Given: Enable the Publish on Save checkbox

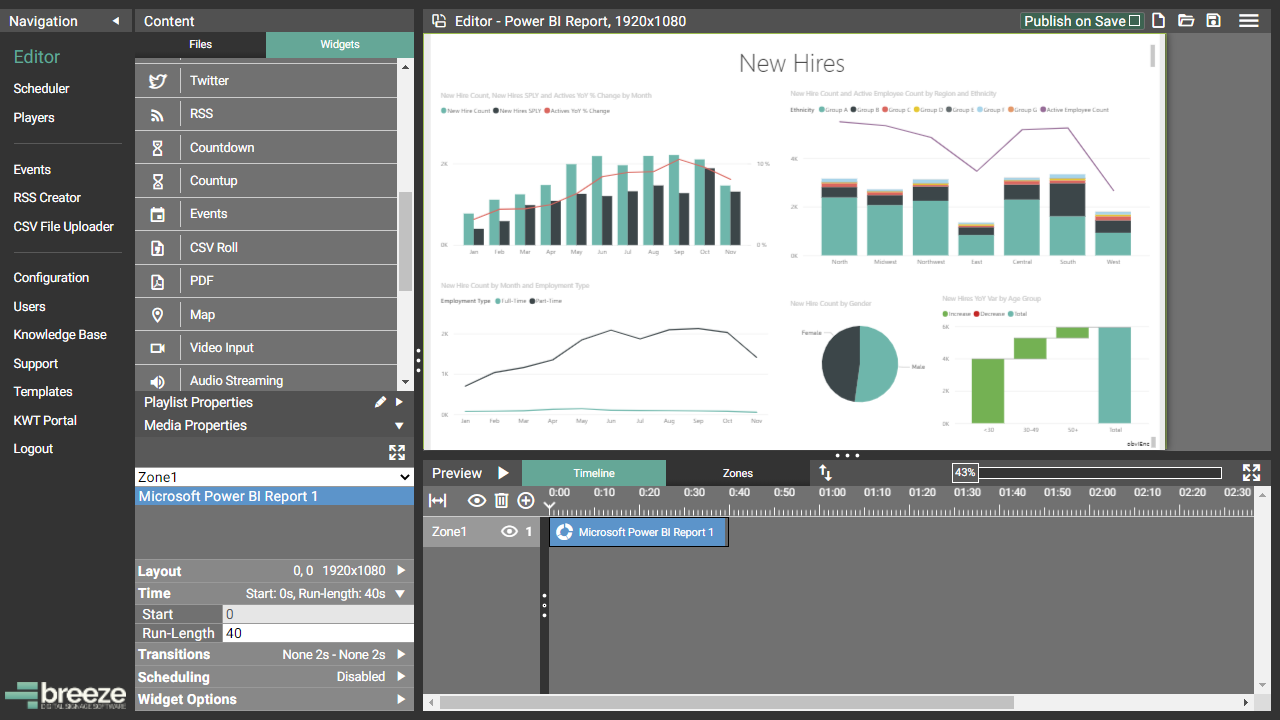Looking at the screenshot, I should pos(1134,21).
